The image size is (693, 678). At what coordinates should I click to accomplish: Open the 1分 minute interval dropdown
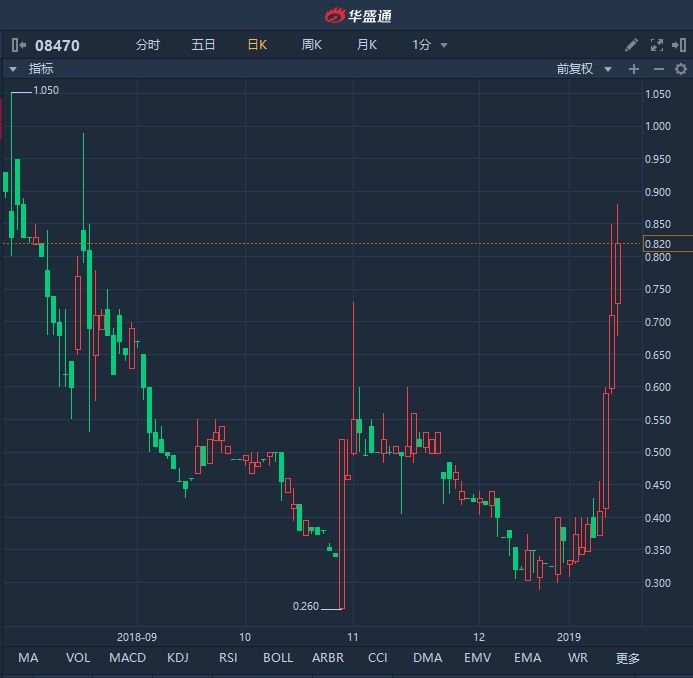[x=430, y=45]
